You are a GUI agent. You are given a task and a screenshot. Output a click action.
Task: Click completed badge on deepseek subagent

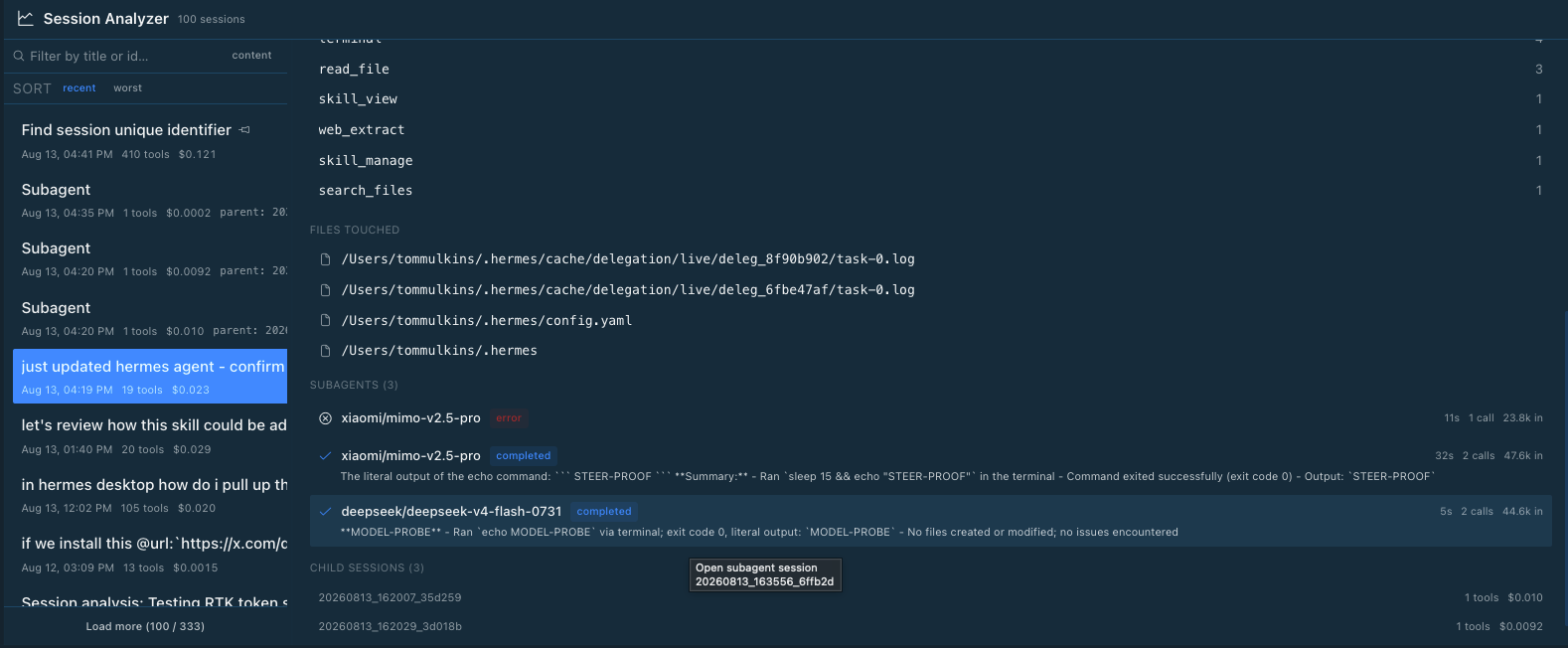coord(604,512)
